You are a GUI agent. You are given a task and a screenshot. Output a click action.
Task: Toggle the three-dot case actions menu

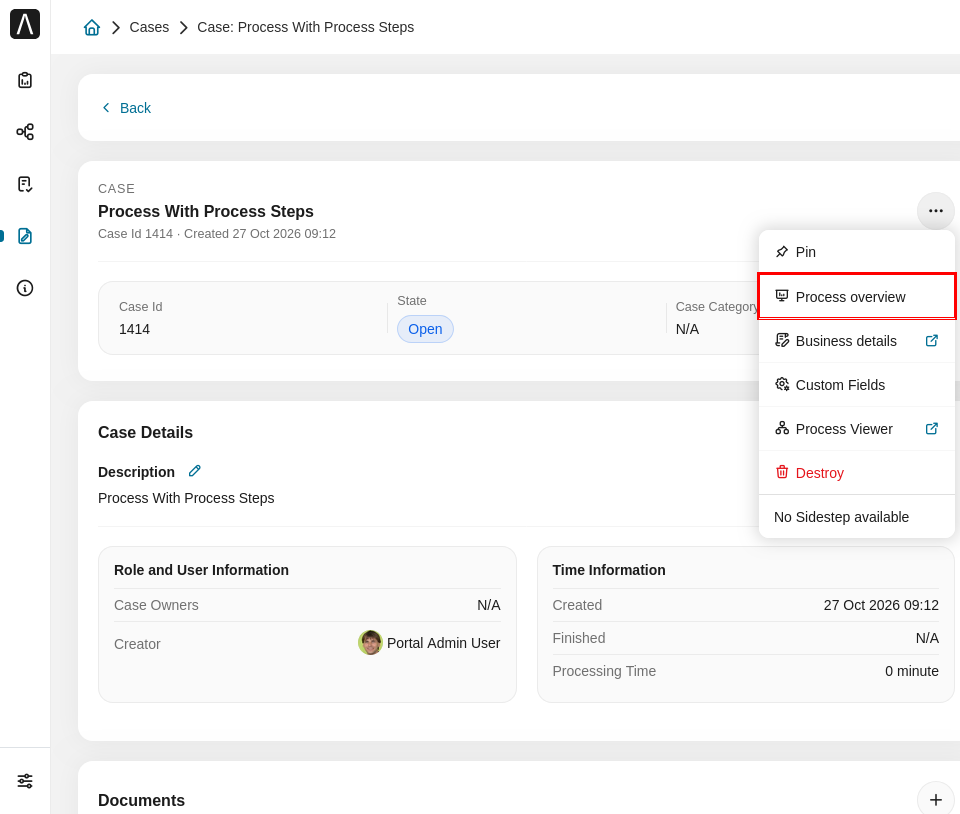[936, 211]
